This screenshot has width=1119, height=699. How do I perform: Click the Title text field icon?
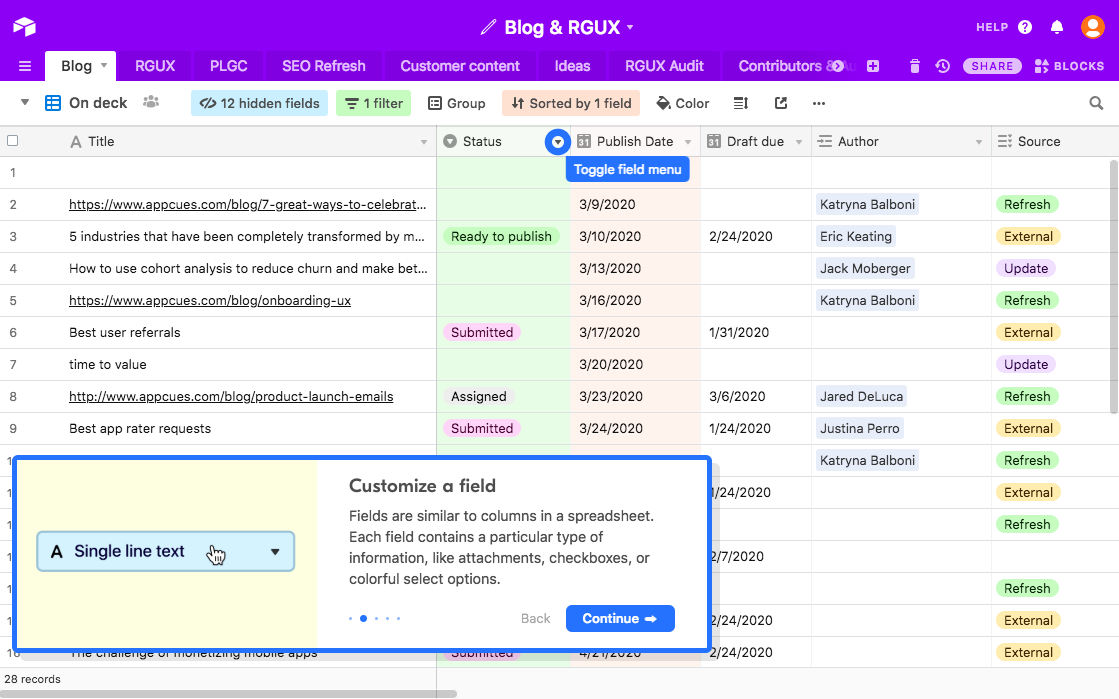coord(76,142)
